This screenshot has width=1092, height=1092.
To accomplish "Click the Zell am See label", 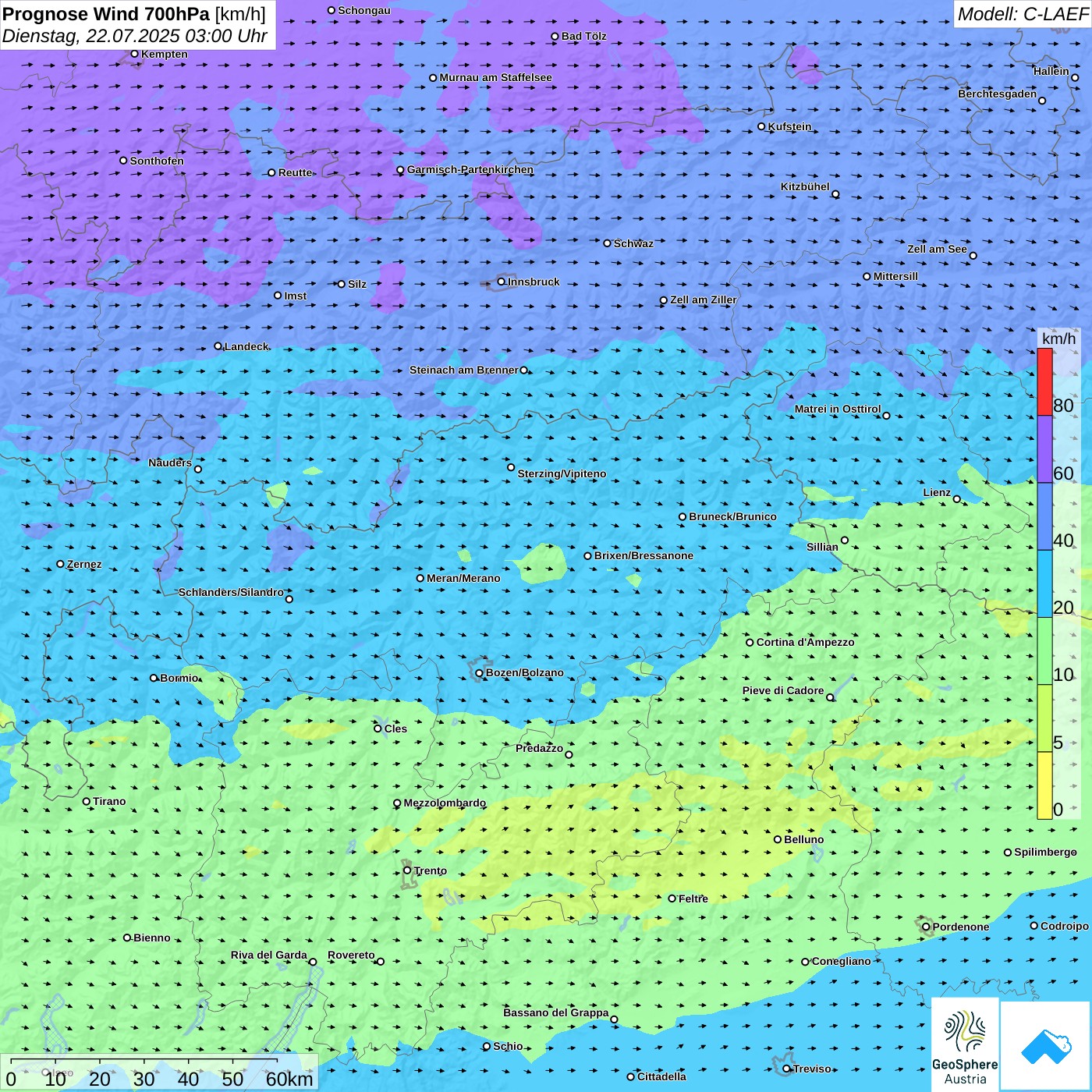I will click(x=937, y=249).
